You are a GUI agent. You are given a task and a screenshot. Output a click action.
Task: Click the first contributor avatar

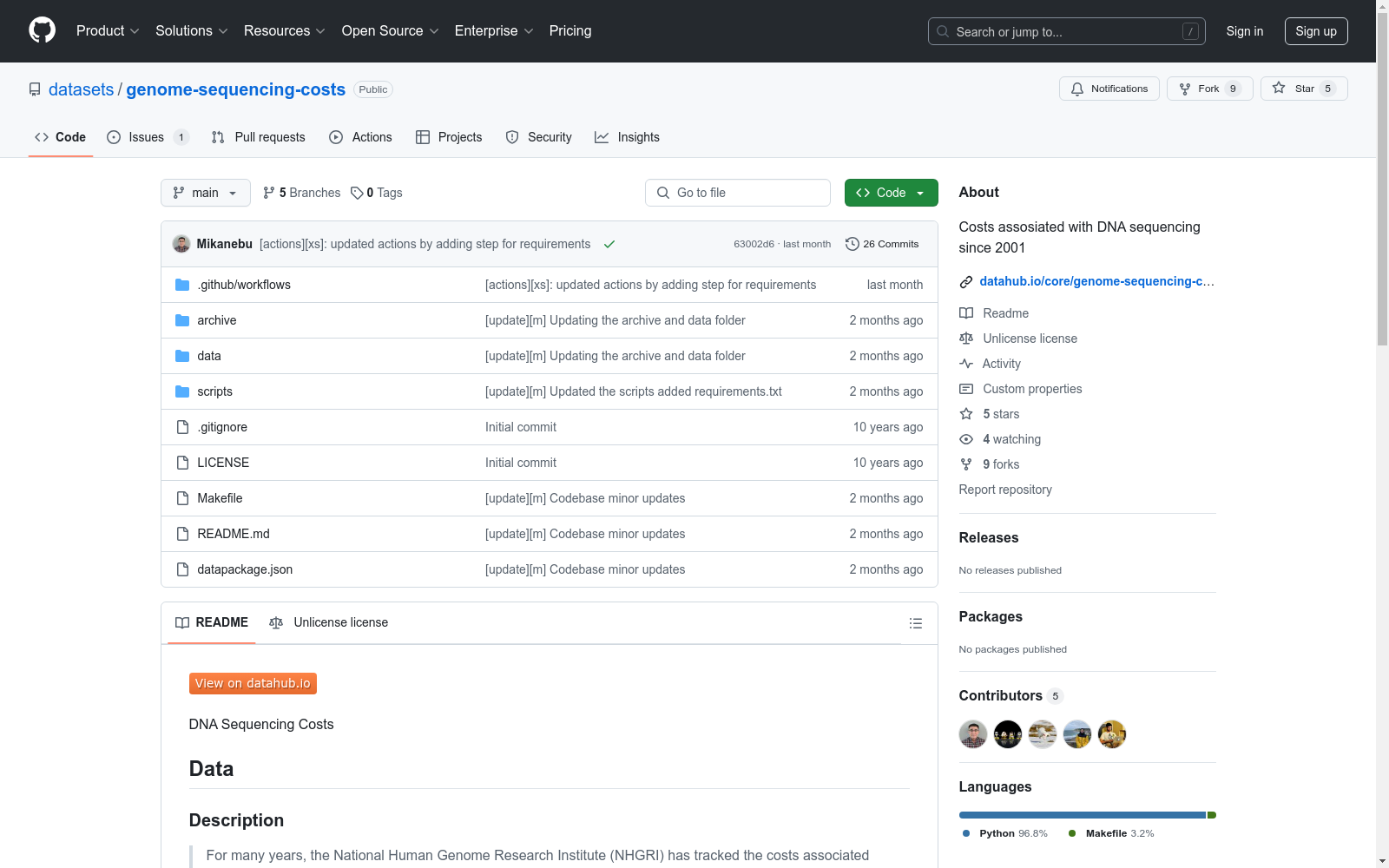click(x=973, y=734)
